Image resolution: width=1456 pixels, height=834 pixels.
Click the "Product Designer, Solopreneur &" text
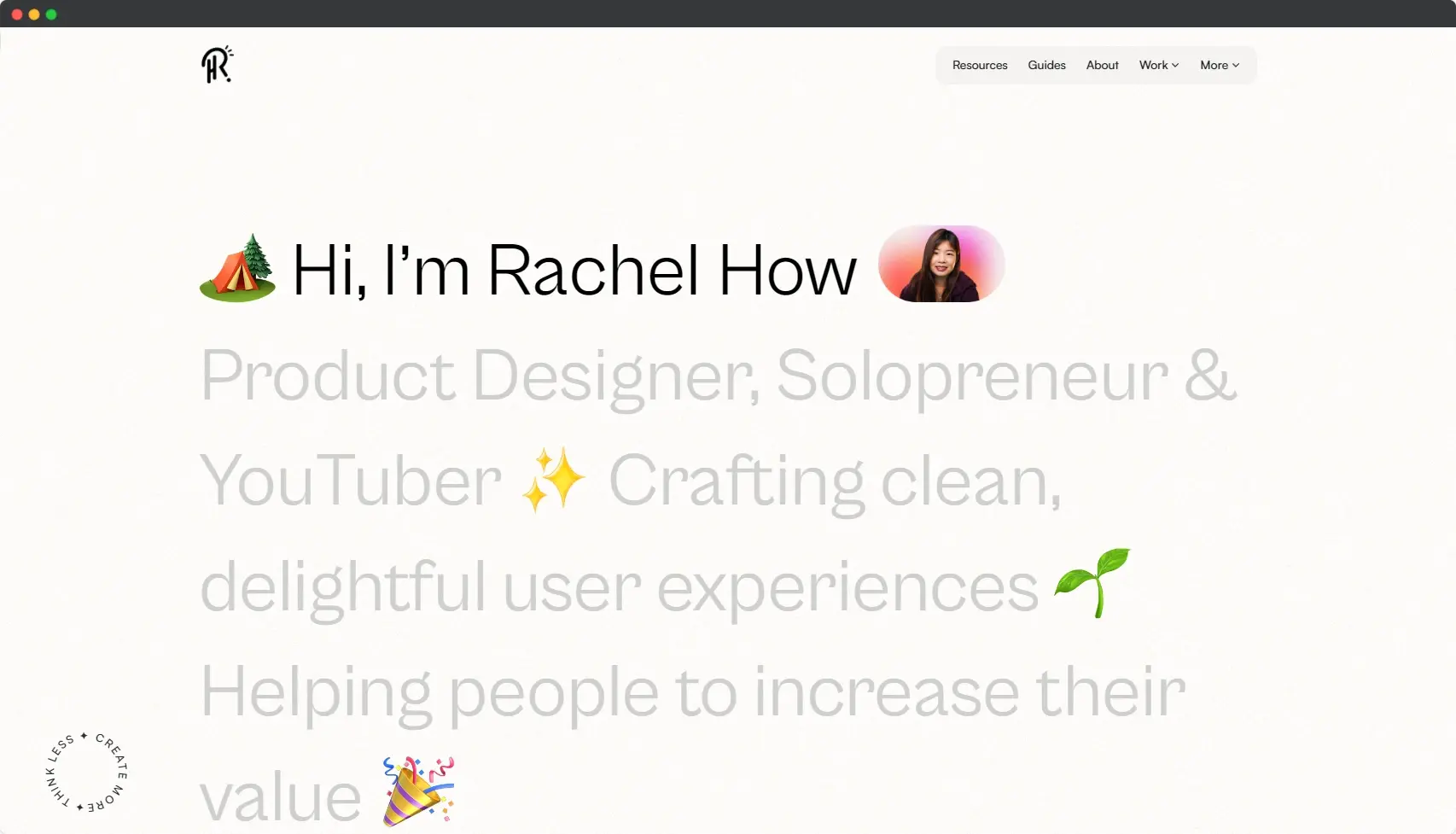(717, 376)
